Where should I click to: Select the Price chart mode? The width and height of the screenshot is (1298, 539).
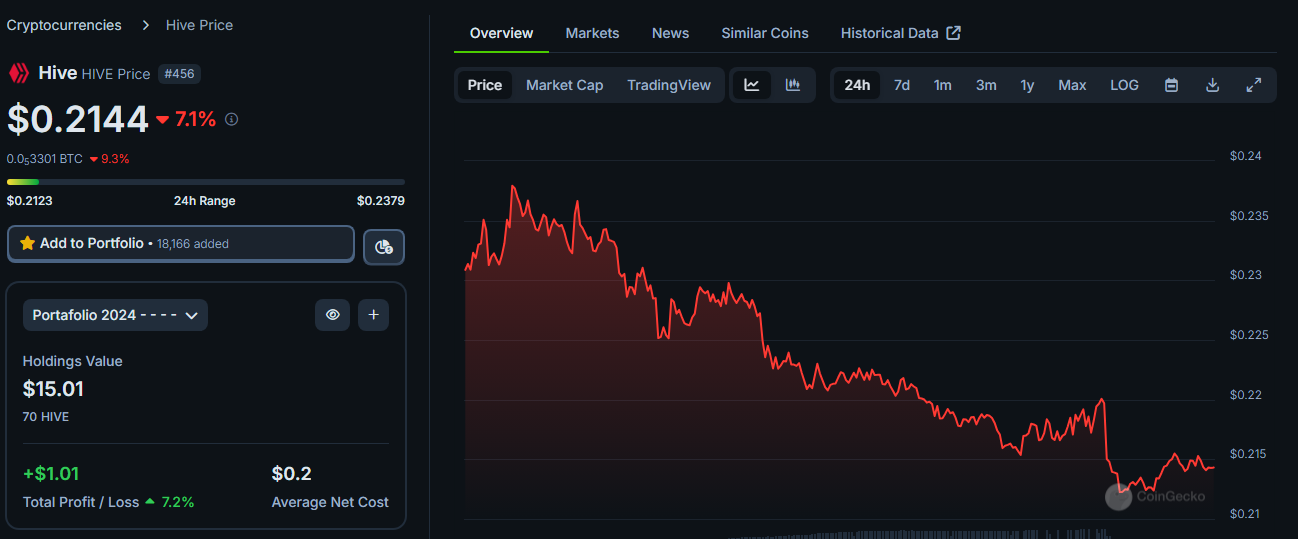(485, 85)
